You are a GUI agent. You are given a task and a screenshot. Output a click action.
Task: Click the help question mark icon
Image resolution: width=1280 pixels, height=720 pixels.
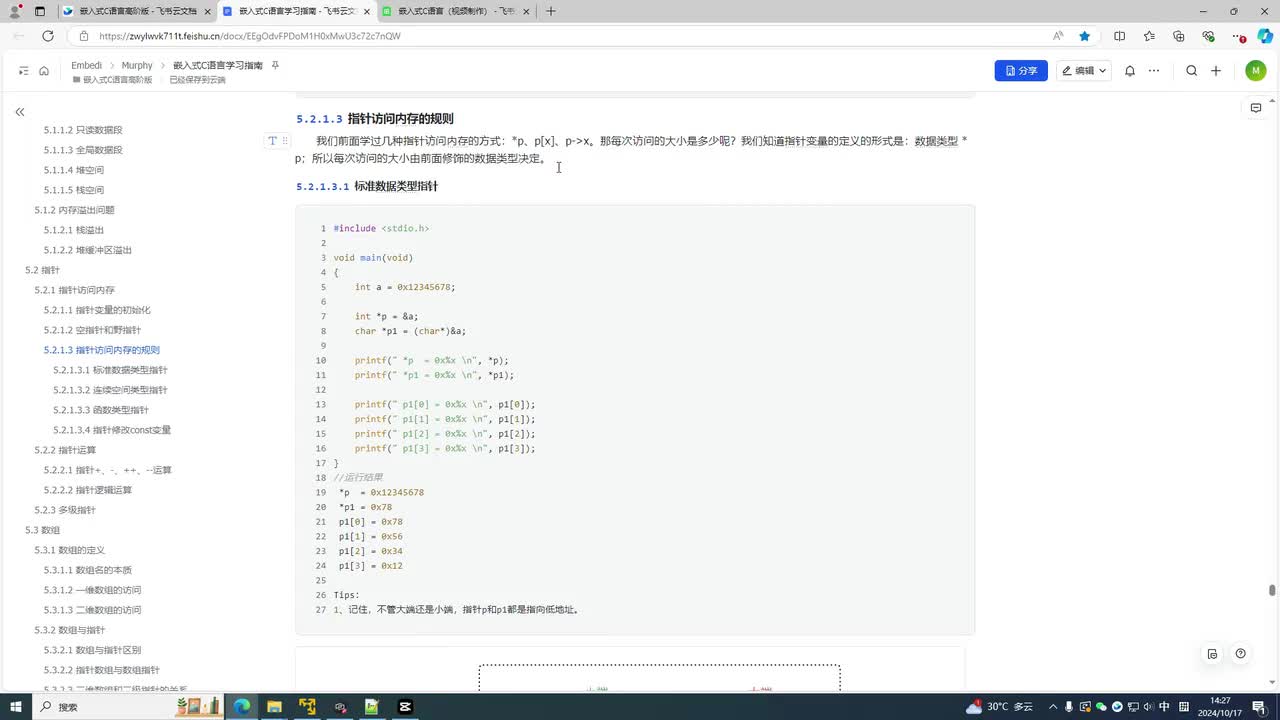pyautogui.click(x=1240, y=654)
